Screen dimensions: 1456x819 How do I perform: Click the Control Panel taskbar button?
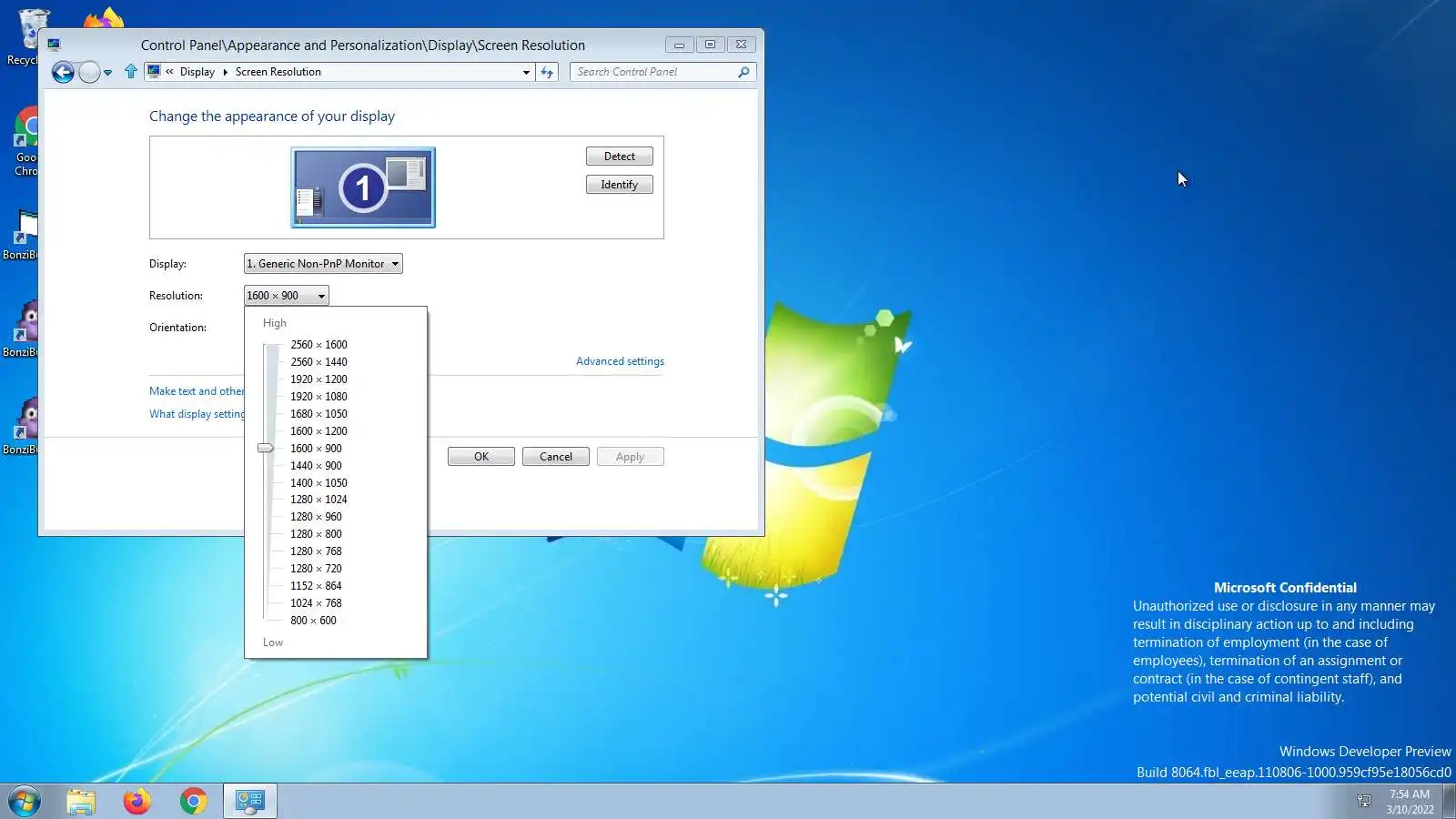tap(250, 802)
